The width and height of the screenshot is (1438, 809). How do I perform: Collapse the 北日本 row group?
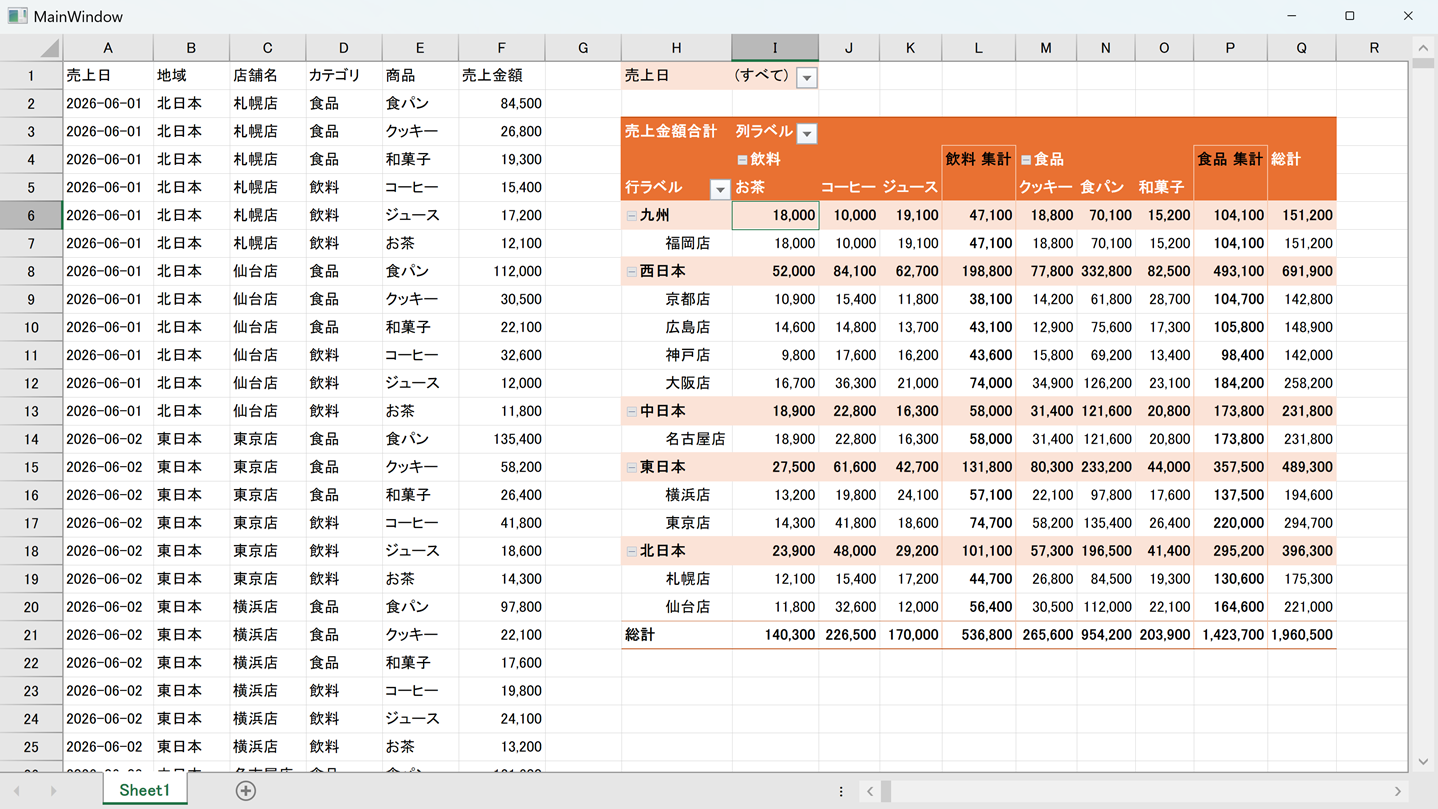(x=631, y=552)
